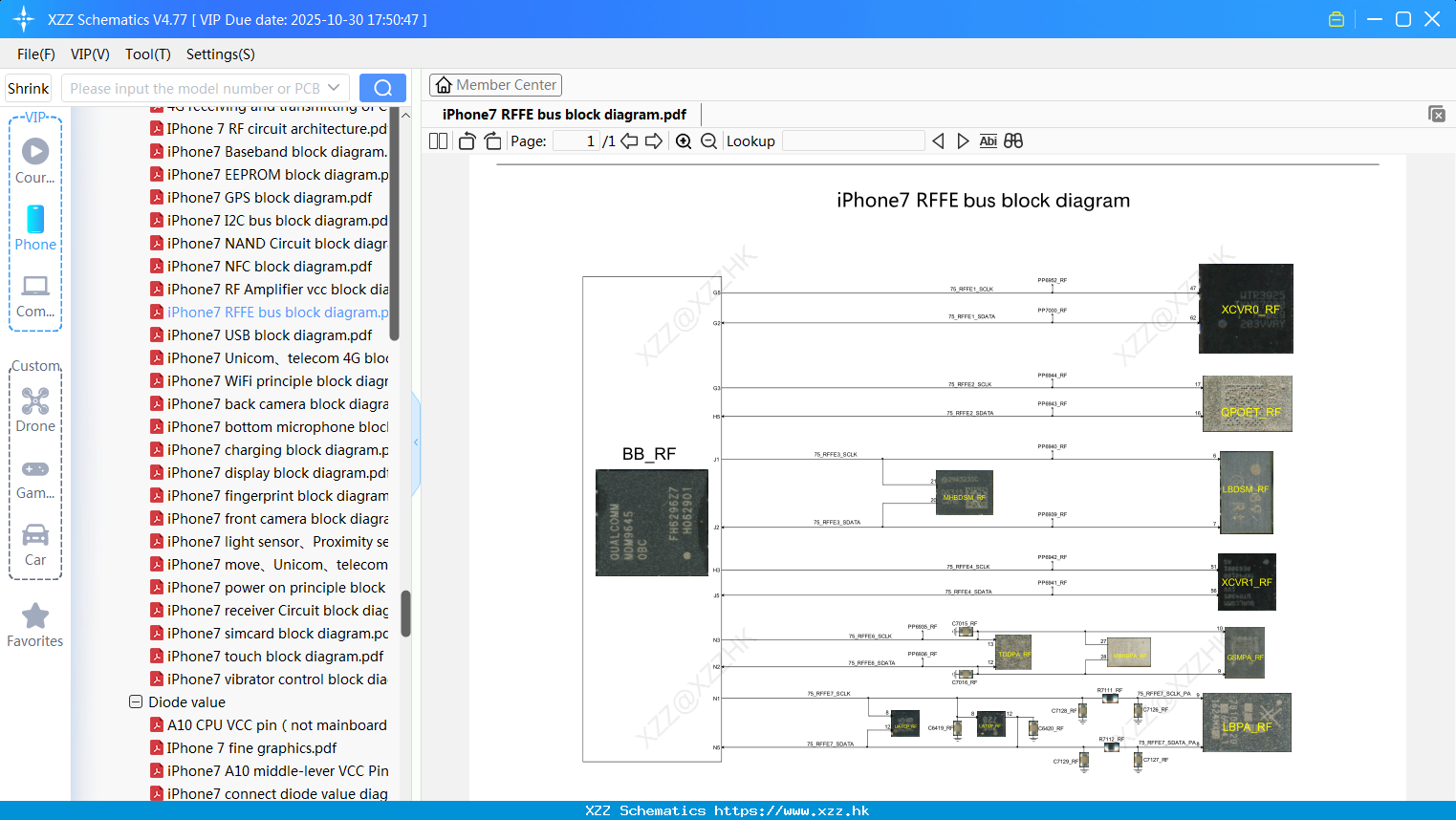Open the Courses sidebar category
The image size is (1456, 820).
pos(35,161)
